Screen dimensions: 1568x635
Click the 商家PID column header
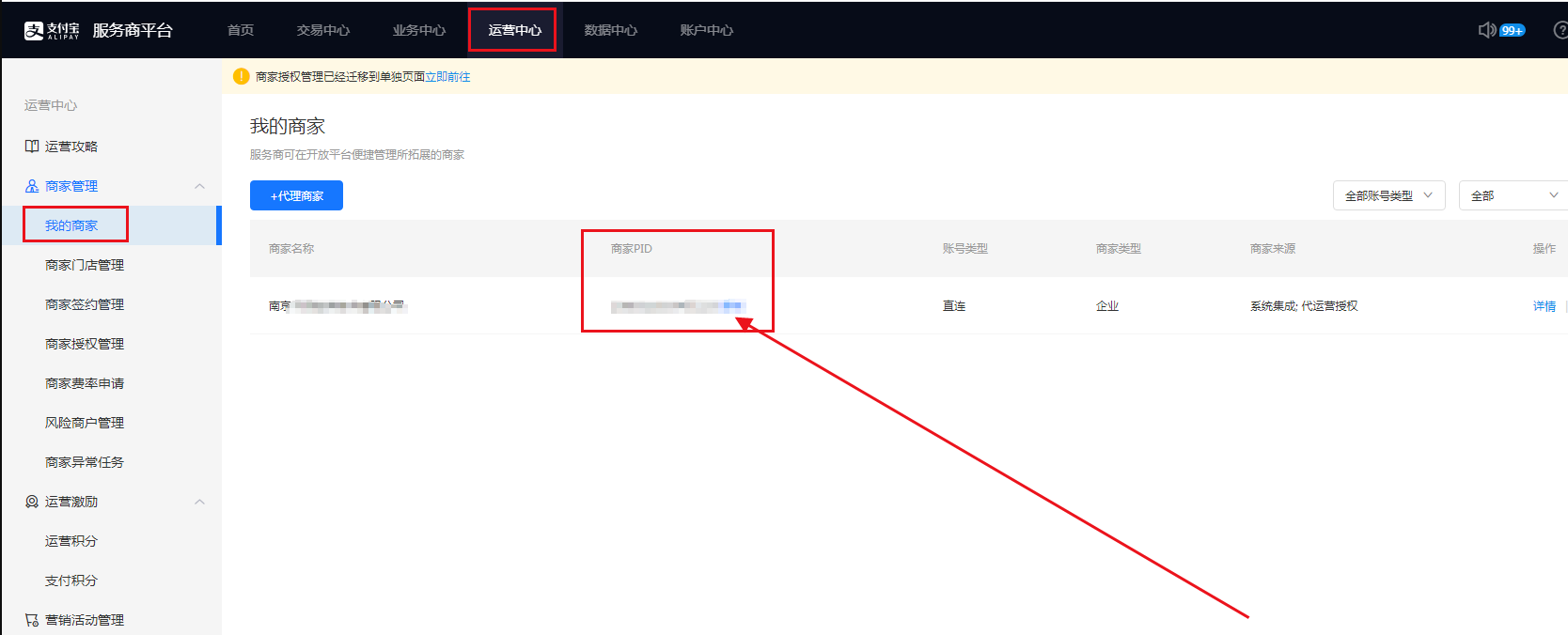pos(632,249)
